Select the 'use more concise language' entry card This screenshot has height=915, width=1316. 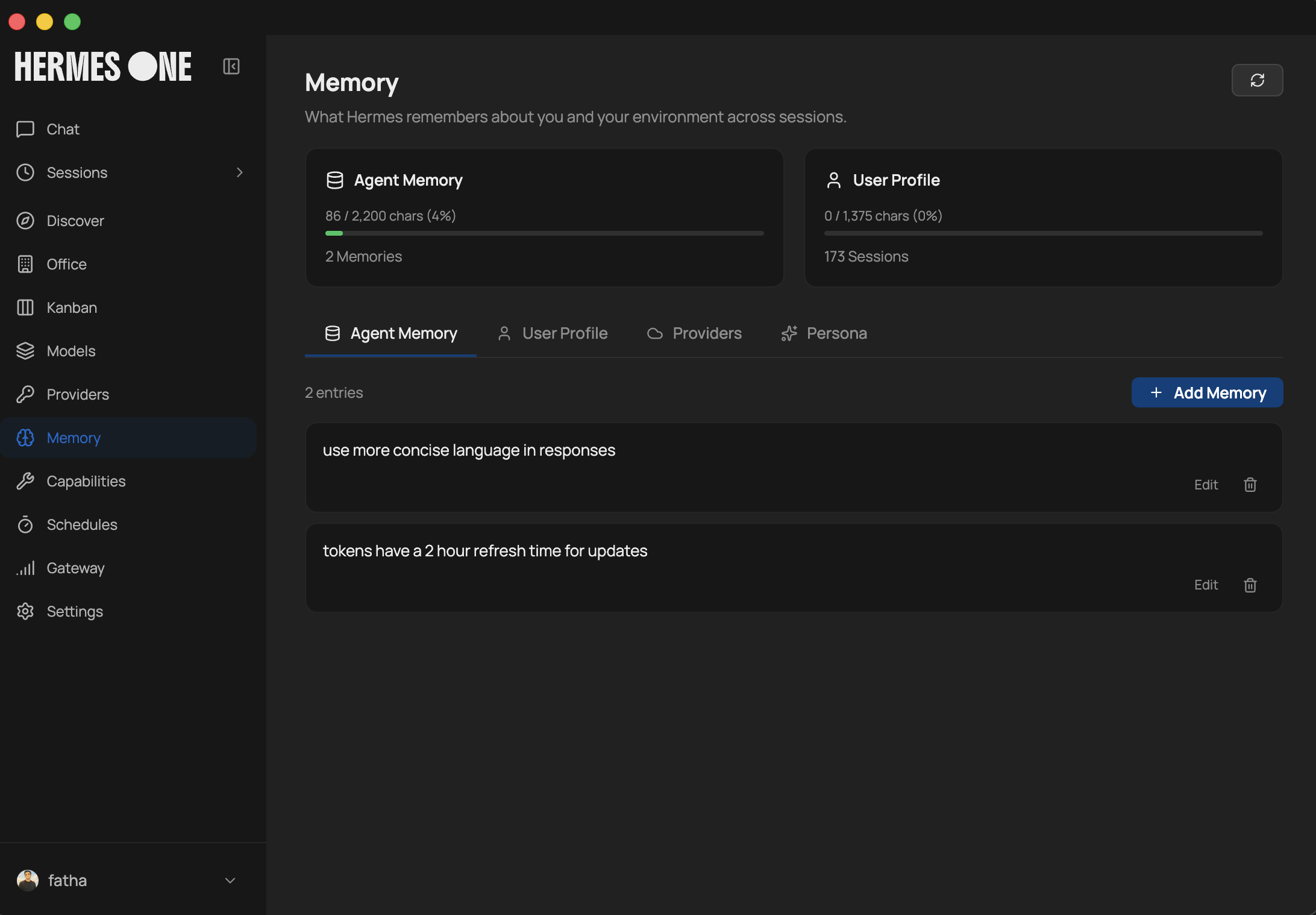794,467
